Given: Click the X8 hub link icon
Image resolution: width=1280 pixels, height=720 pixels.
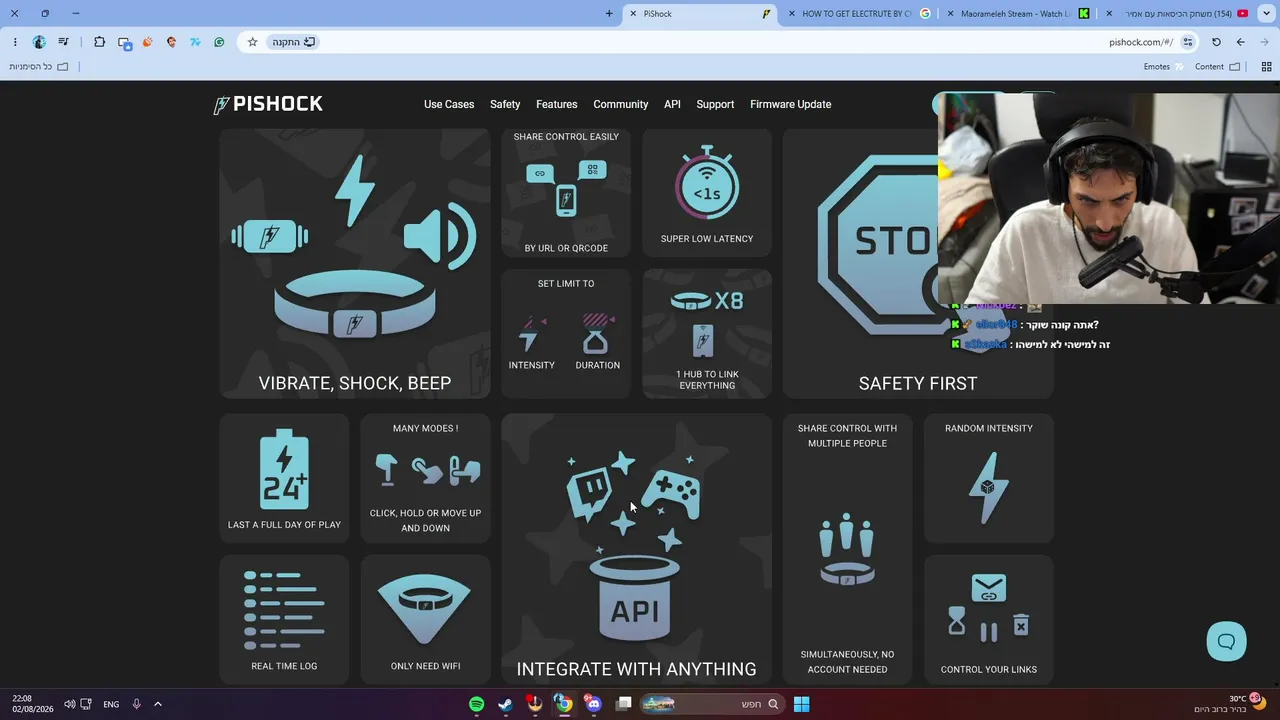Looking at the screenshot, I should (707, 322).
